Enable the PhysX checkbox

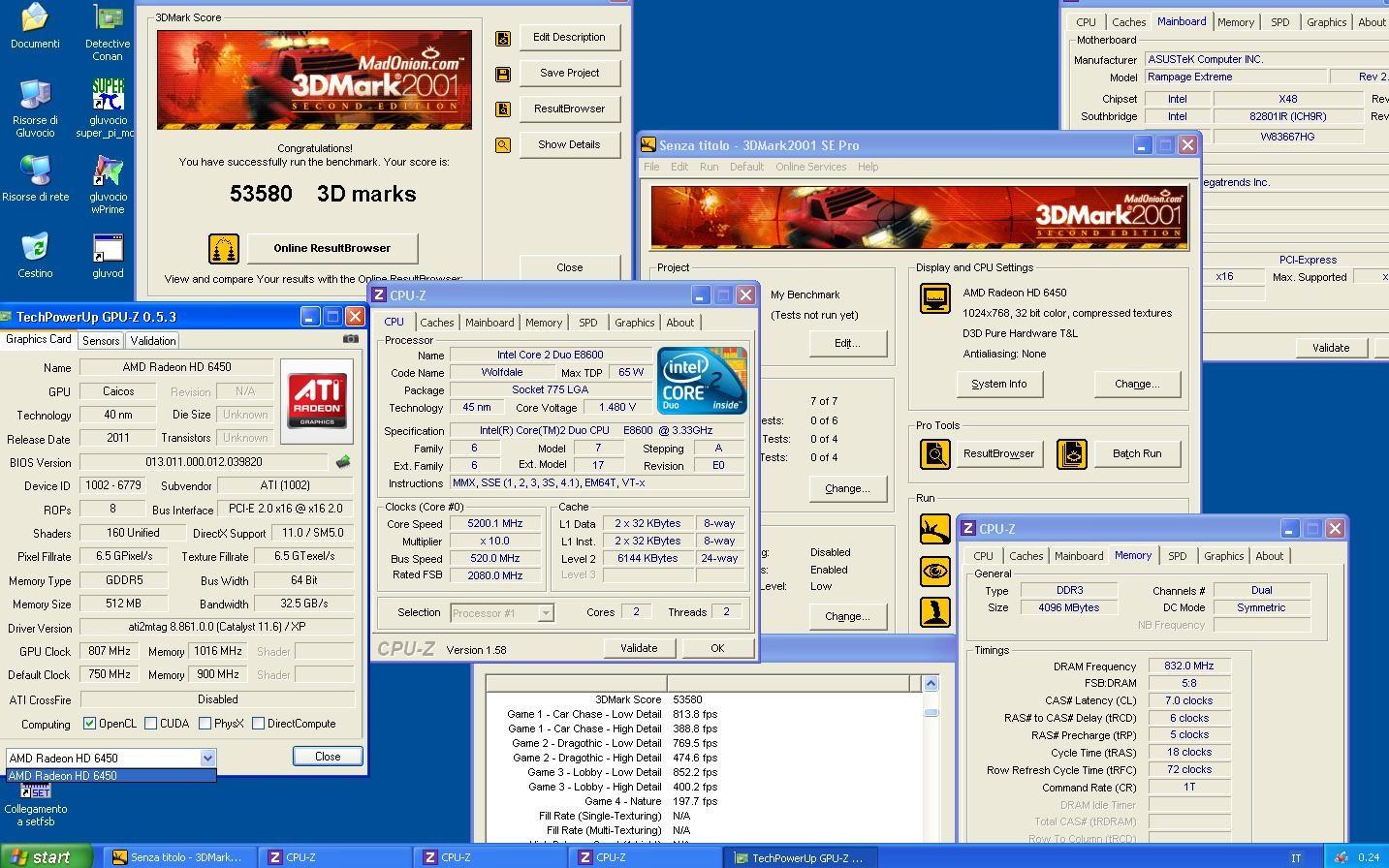tap(205, 724)
